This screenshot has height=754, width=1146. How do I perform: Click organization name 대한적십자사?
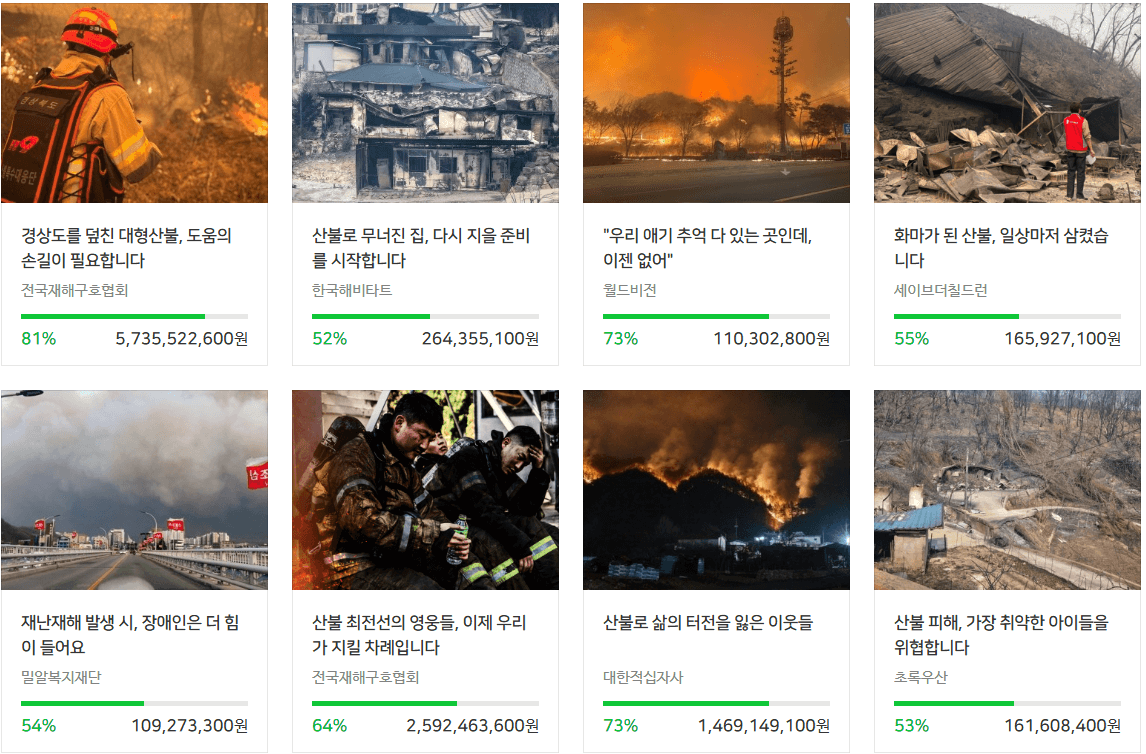click(642, 677)
